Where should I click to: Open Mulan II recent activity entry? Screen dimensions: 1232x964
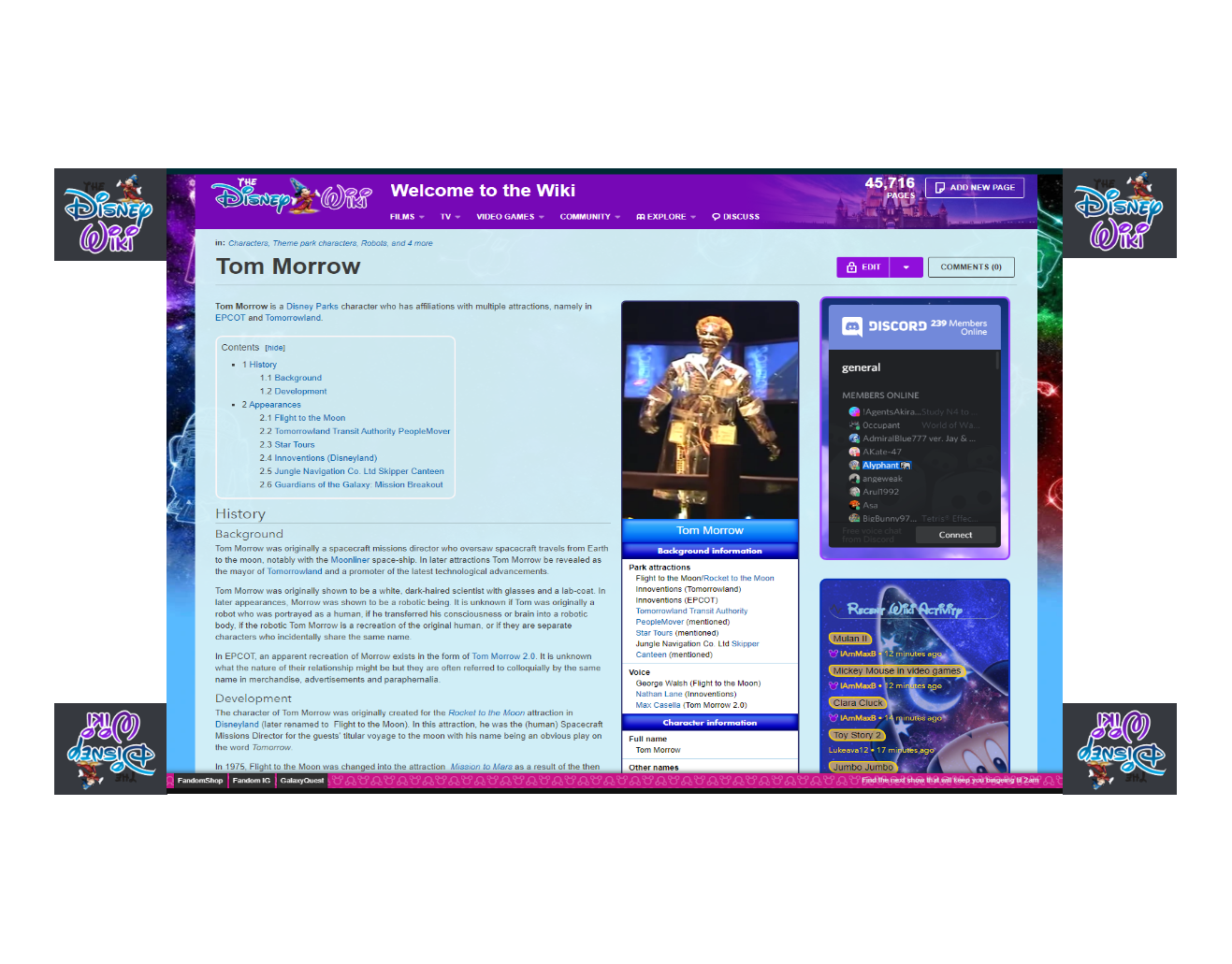[x=850, y=639]
